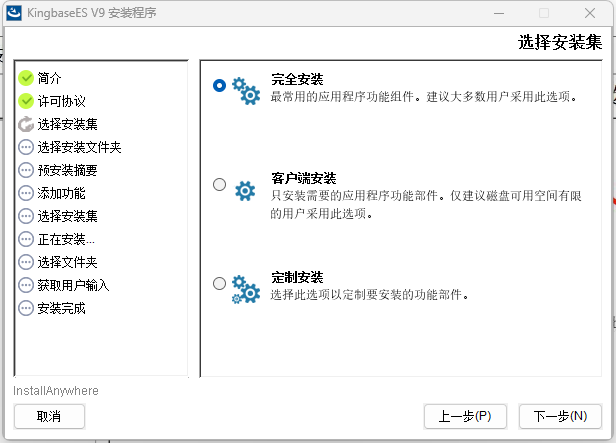616x443 pixels.
Task: Click description starting 只安装需要的应用程序功能部件
Action: point(426,205)
